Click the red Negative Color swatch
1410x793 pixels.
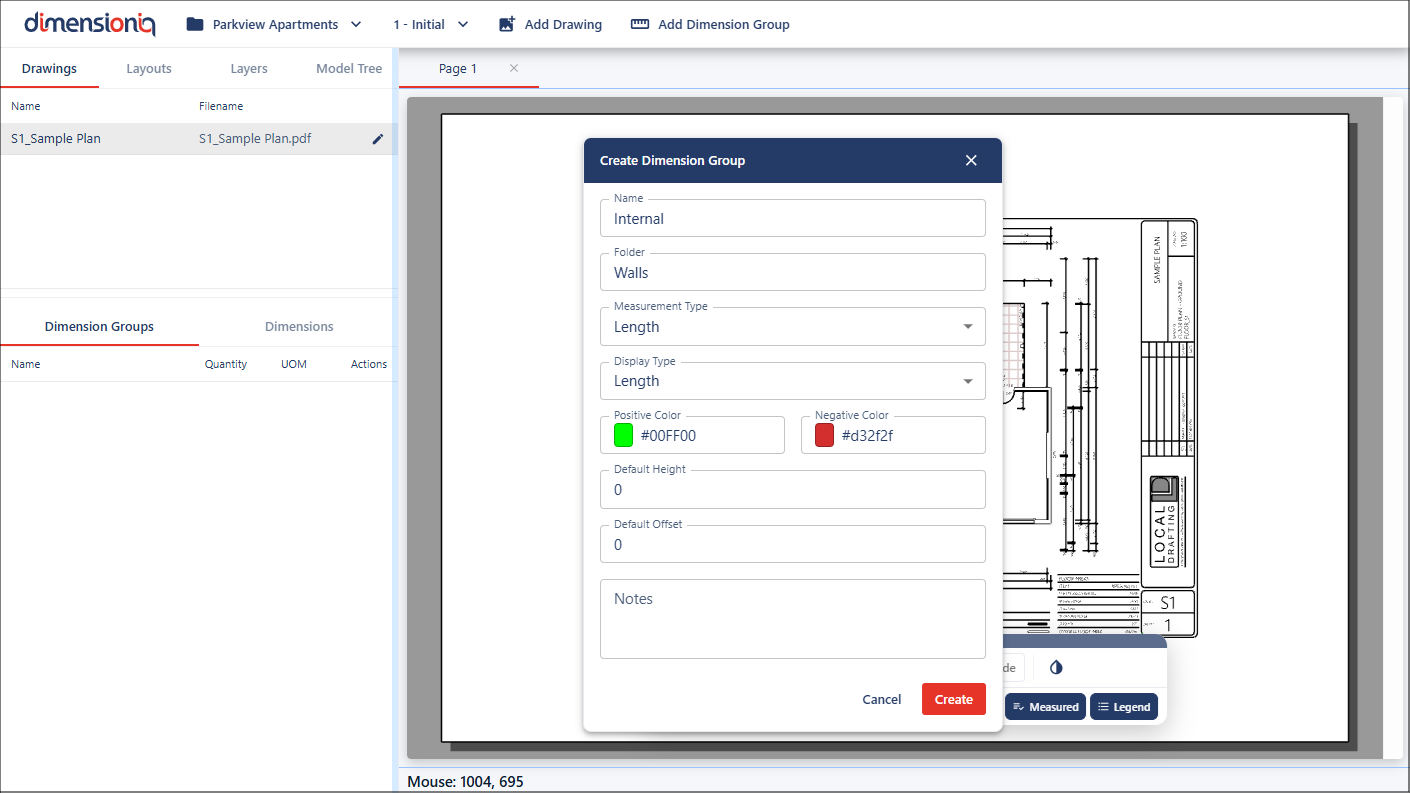[824, 435]
